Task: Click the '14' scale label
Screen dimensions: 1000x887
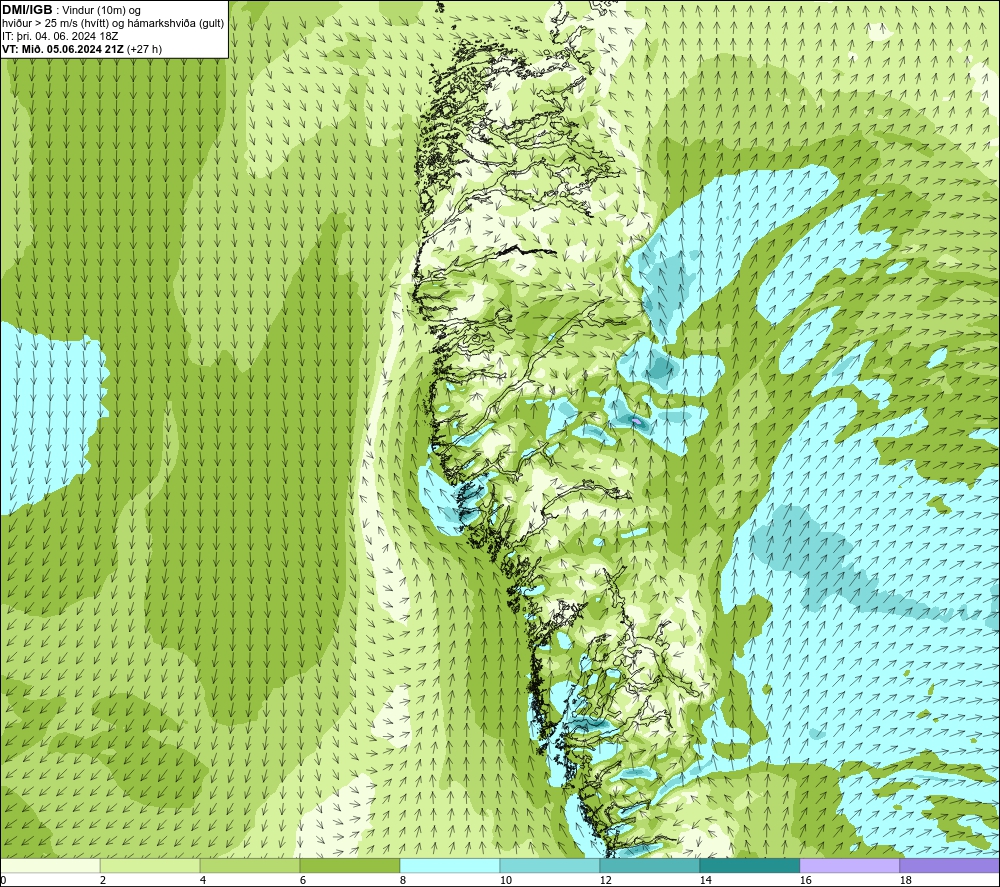Action: pos(705,880)
